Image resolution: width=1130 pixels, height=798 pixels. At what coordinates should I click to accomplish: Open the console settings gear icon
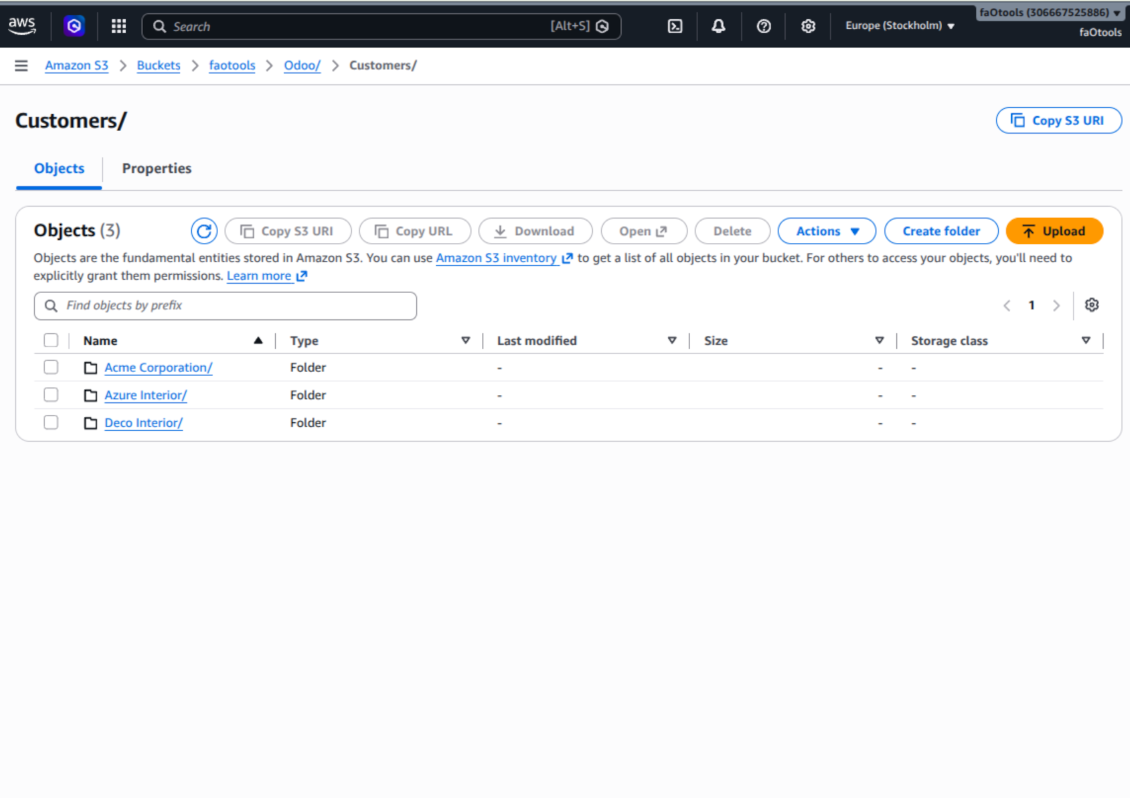coord(808,26)
